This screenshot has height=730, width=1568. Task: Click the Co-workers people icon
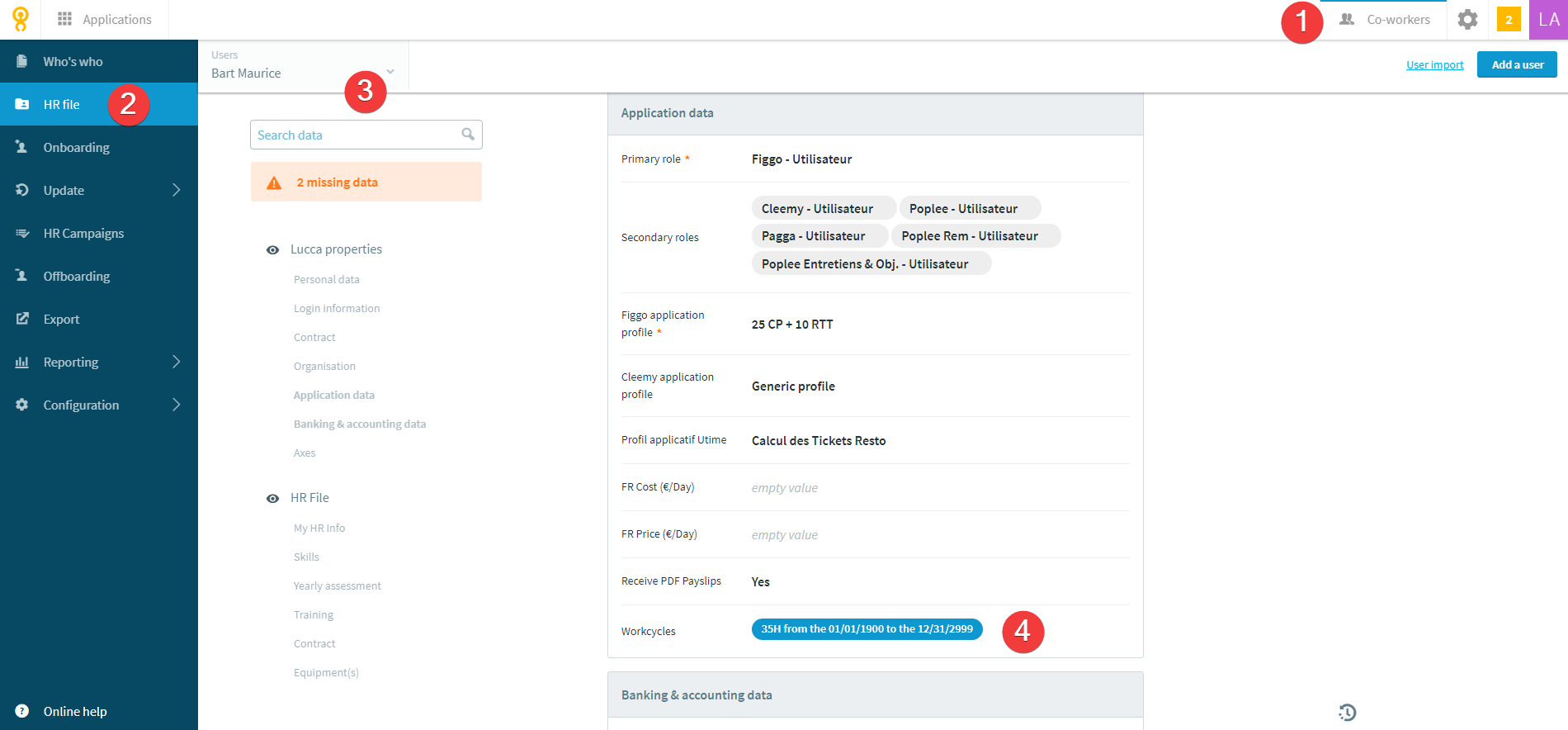1347,19
